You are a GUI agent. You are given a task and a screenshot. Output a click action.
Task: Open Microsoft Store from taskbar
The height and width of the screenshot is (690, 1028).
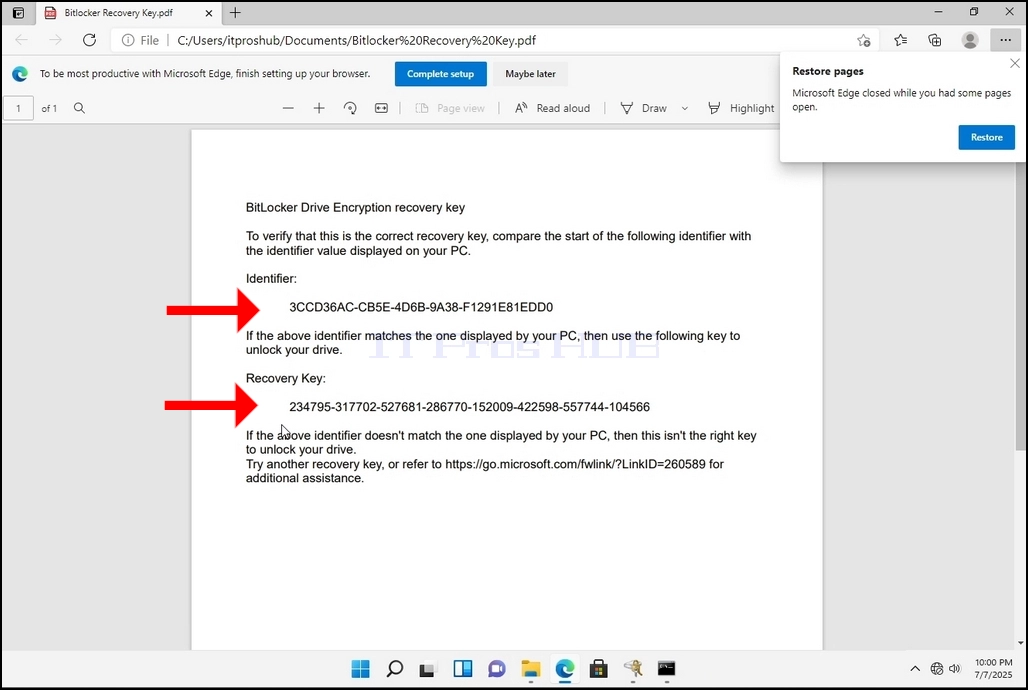pyautogui.click(x=598, y=668)
